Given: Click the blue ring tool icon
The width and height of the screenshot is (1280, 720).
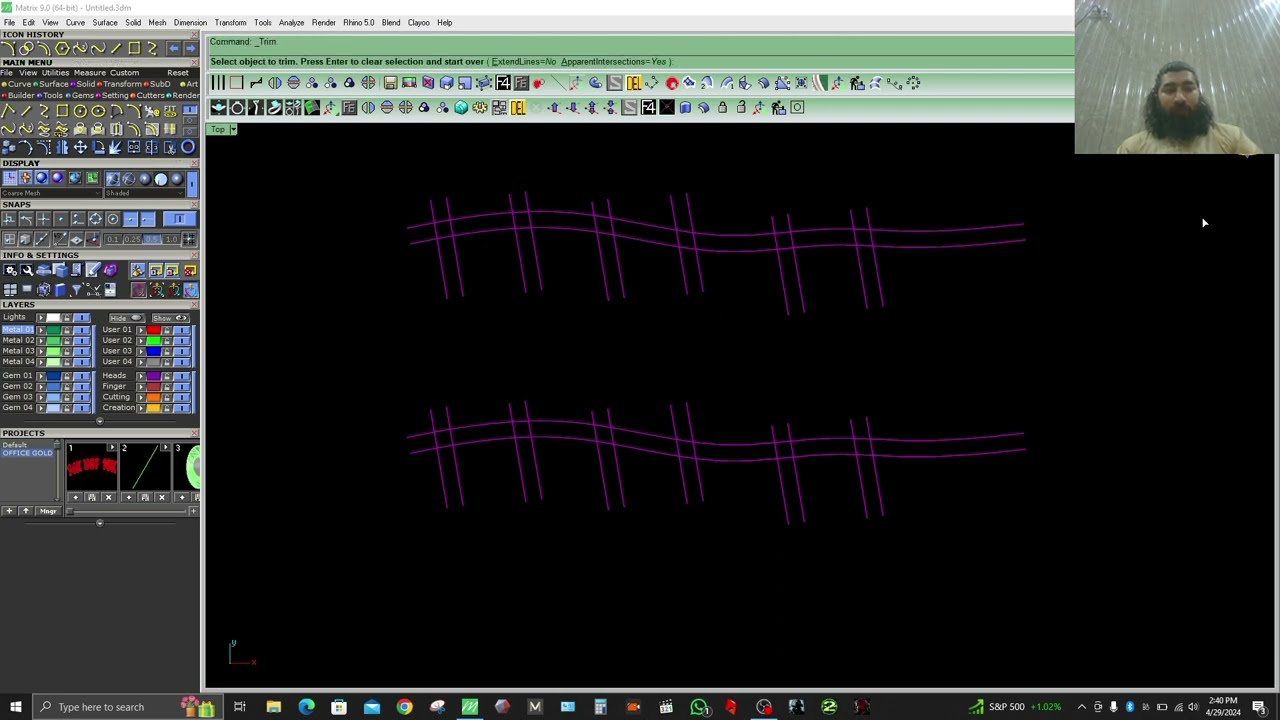Looking at the screenshot, I should click(188, 147).
